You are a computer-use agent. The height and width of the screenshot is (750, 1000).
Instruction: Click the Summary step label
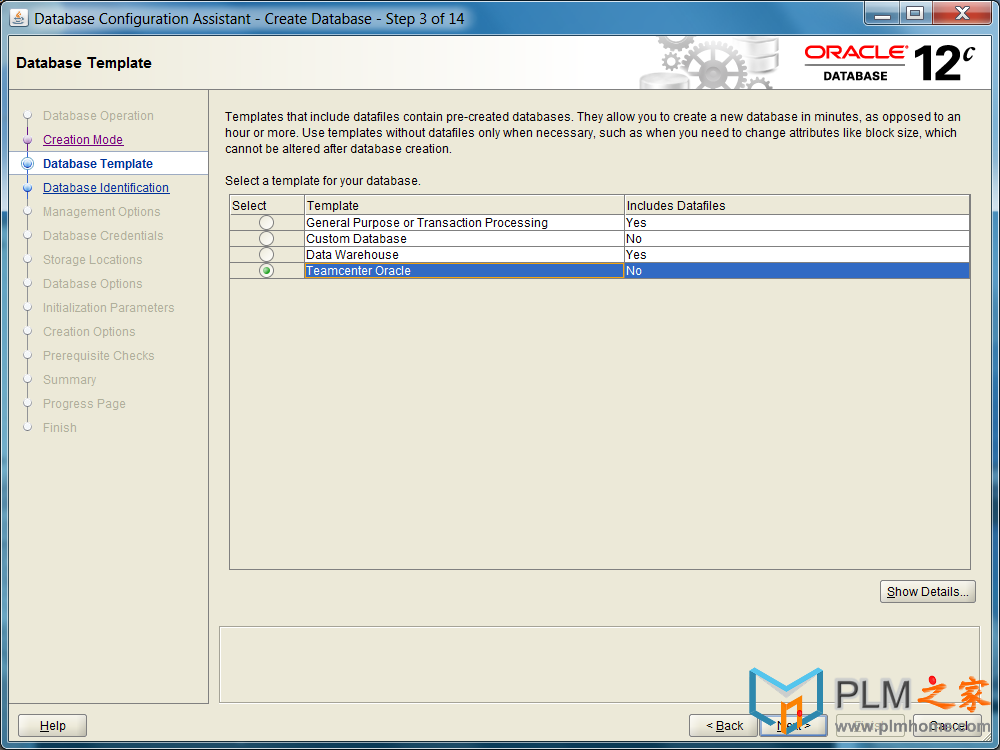[x=70, y=379]
